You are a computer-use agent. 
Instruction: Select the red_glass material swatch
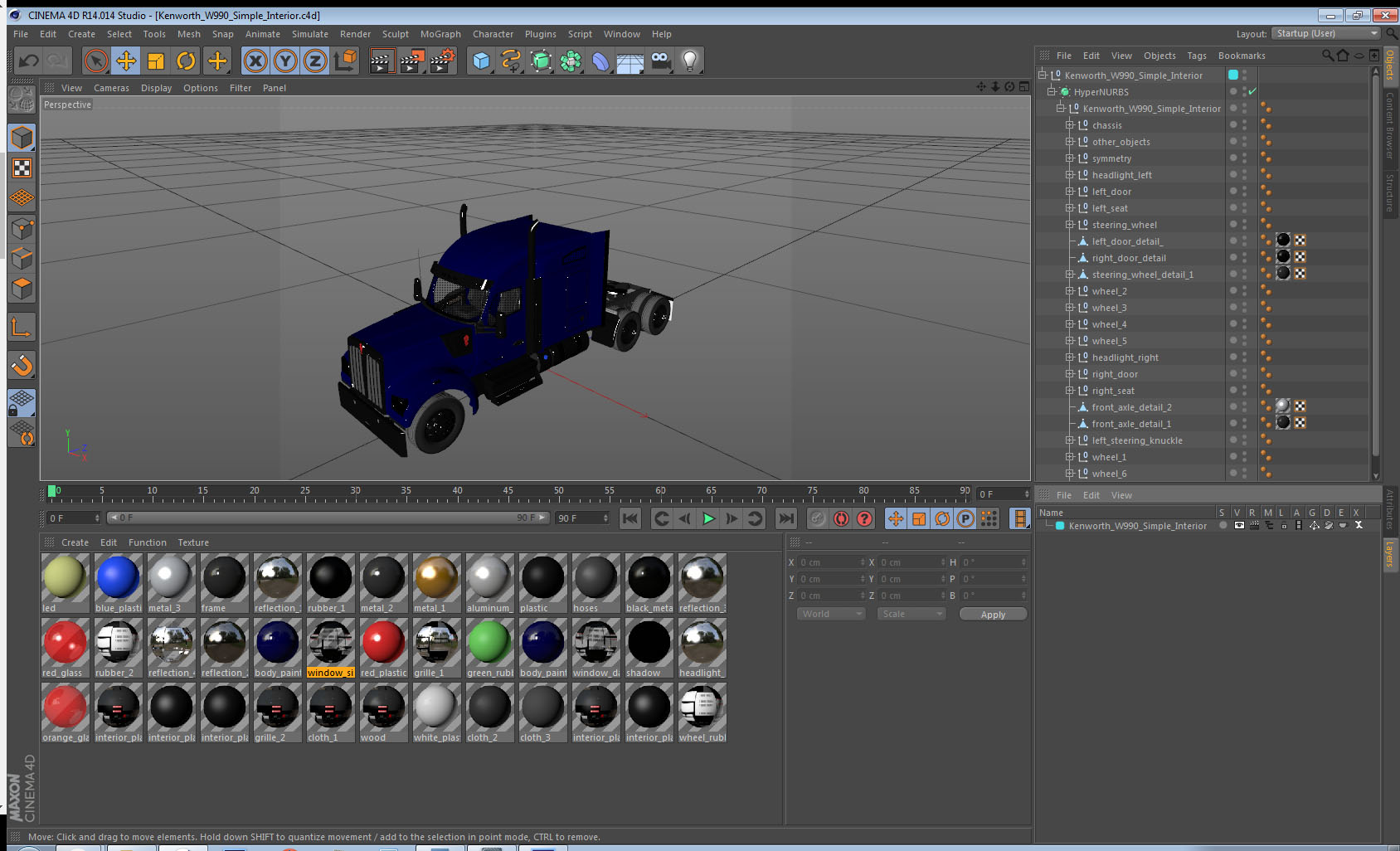pos(66,648)
